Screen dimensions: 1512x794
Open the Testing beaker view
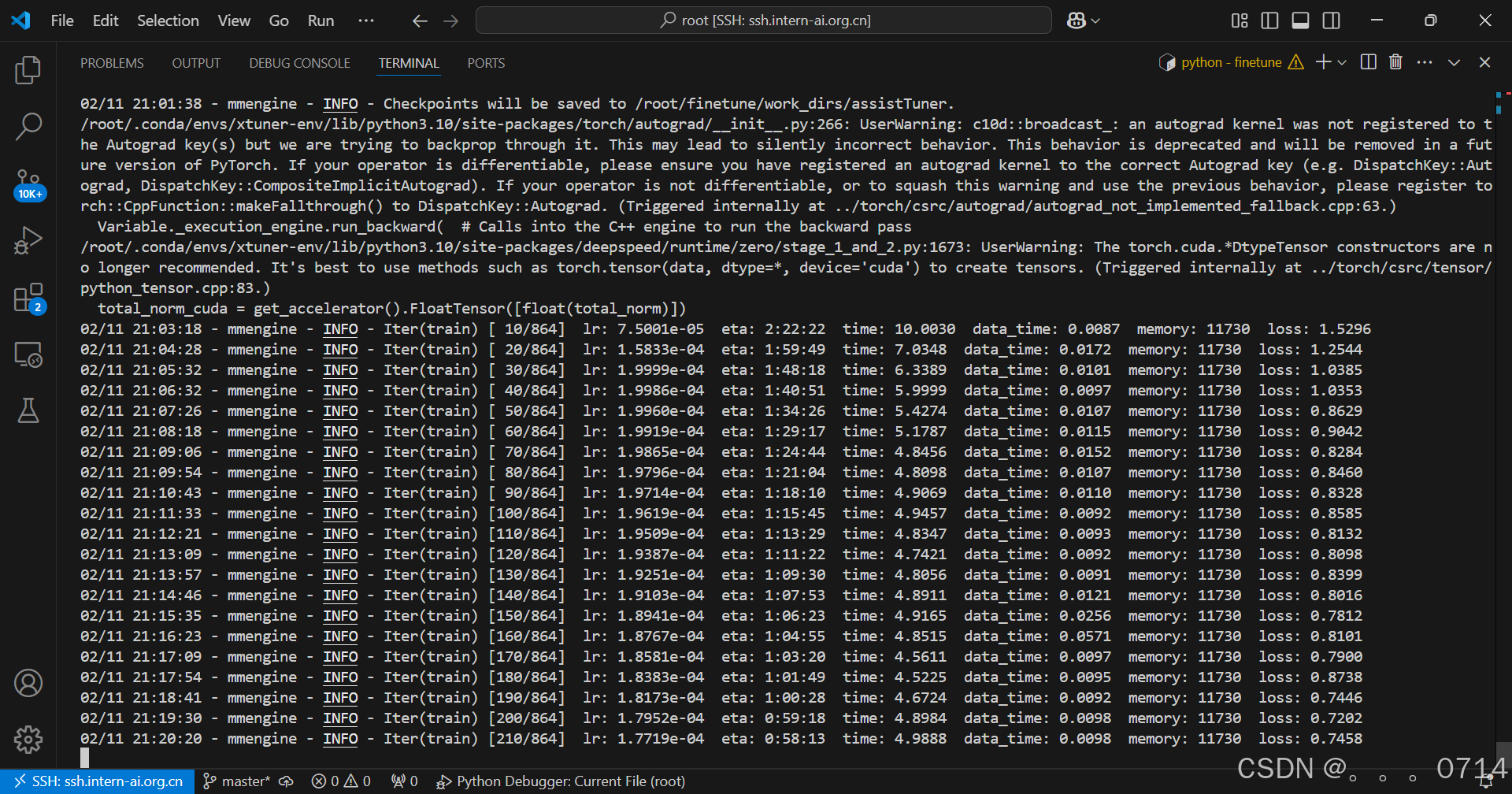[x=28, y=410]
